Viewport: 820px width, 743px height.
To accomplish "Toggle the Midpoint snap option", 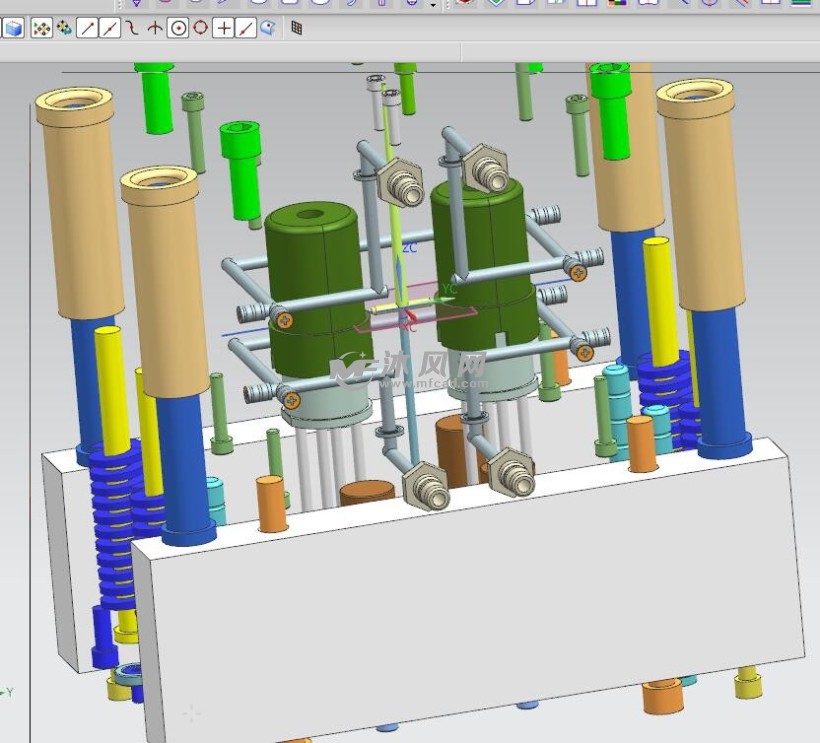I will [110, 28].
